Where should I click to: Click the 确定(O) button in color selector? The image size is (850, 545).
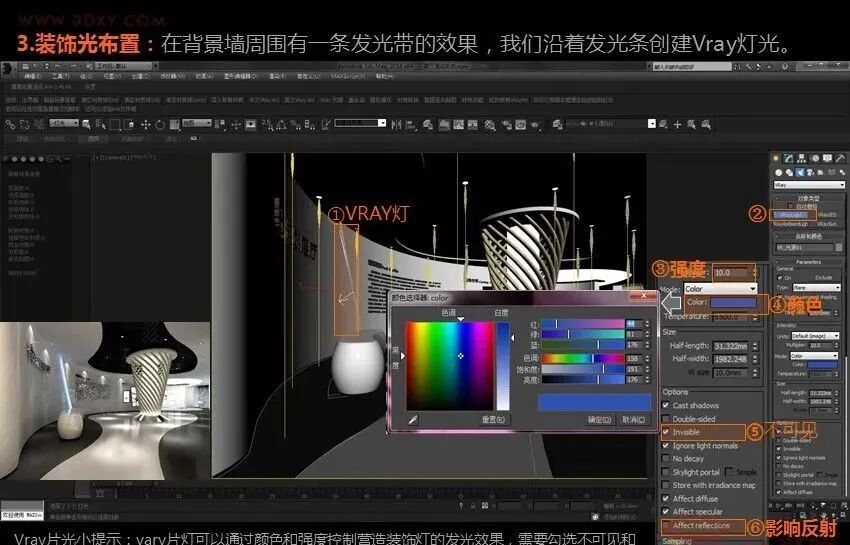point(599,420)
